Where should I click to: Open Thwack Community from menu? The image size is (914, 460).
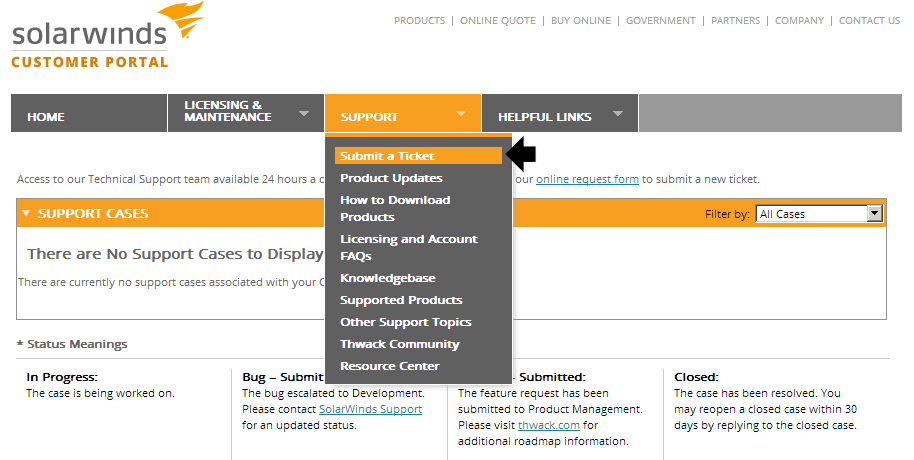tap(400, 344)
